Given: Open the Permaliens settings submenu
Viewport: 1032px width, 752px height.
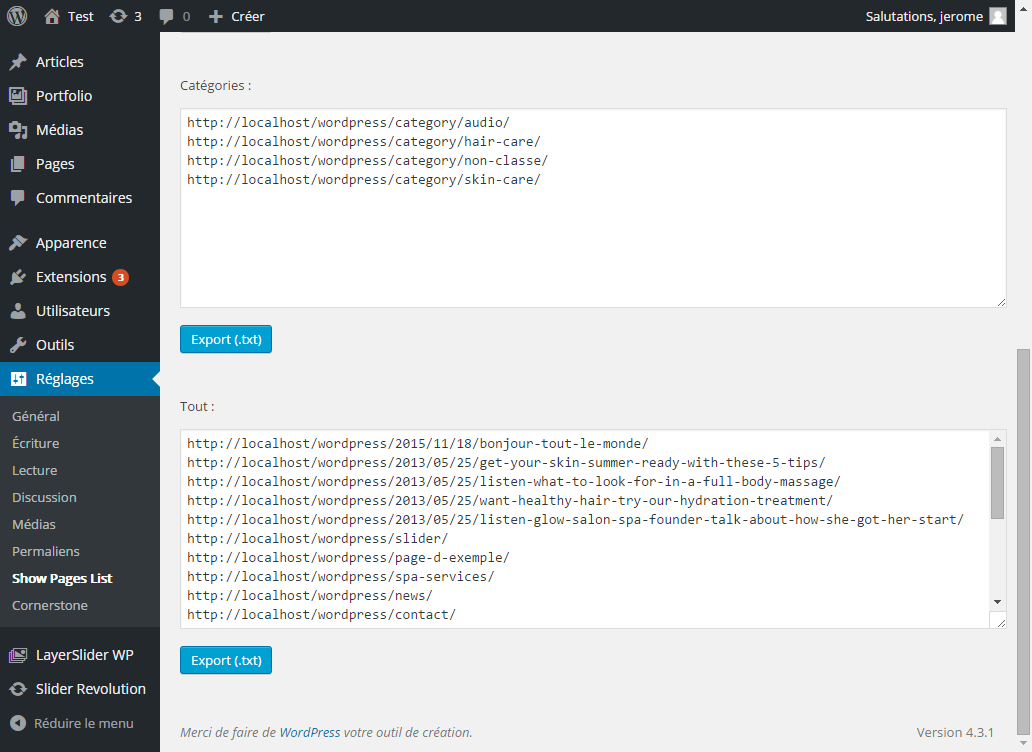Looking at the screenshot, I should coord(46,551).
